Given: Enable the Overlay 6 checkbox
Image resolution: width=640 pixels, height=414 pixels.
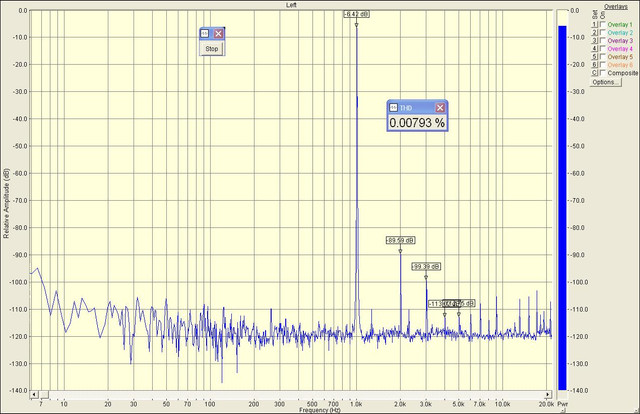Looking at the screenshot, I should pos(602,65).
